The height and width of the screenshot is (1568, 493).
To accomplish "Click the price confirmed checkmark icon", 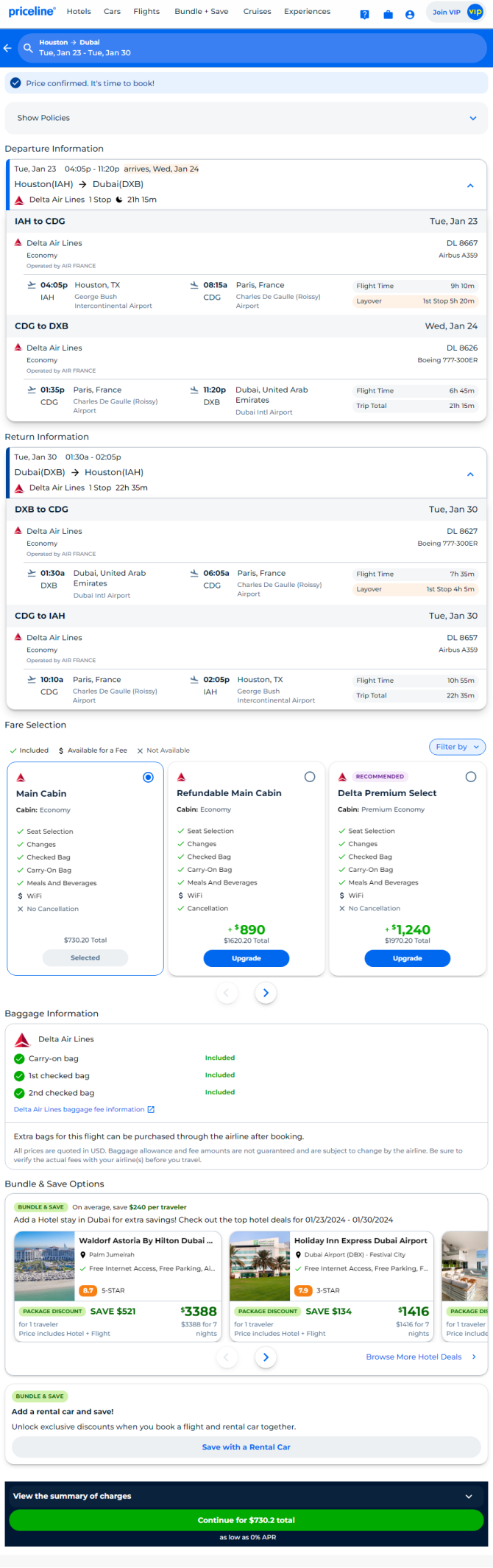I will coord(15,83).
